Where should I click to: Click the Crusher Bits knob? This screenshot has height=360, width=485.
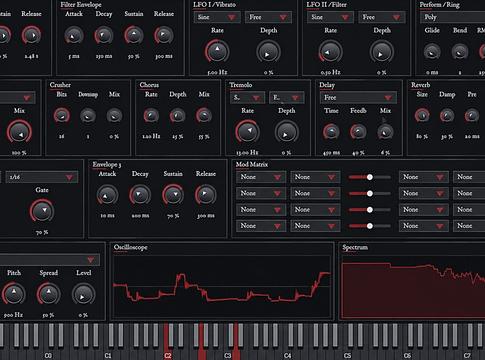[x=62, y=116]
